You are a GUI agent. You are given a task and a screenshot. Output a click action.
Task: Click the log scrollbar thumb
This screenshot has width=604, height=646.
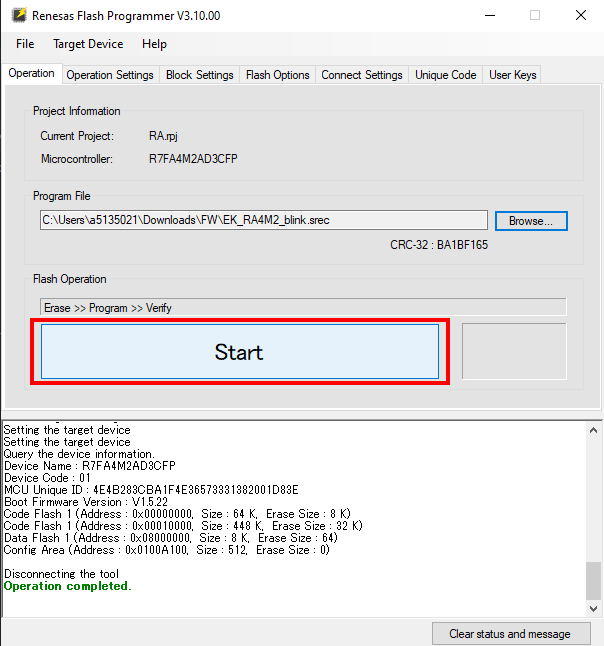tap(593, 581)
